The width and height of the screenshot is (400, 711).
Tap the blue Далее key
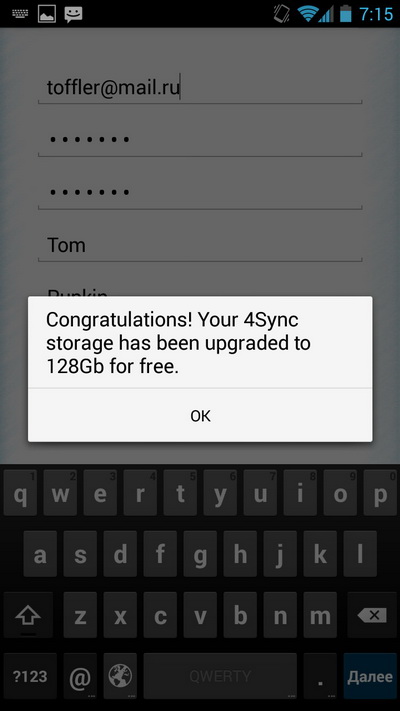pyautogui.click(x=370, y=677)
